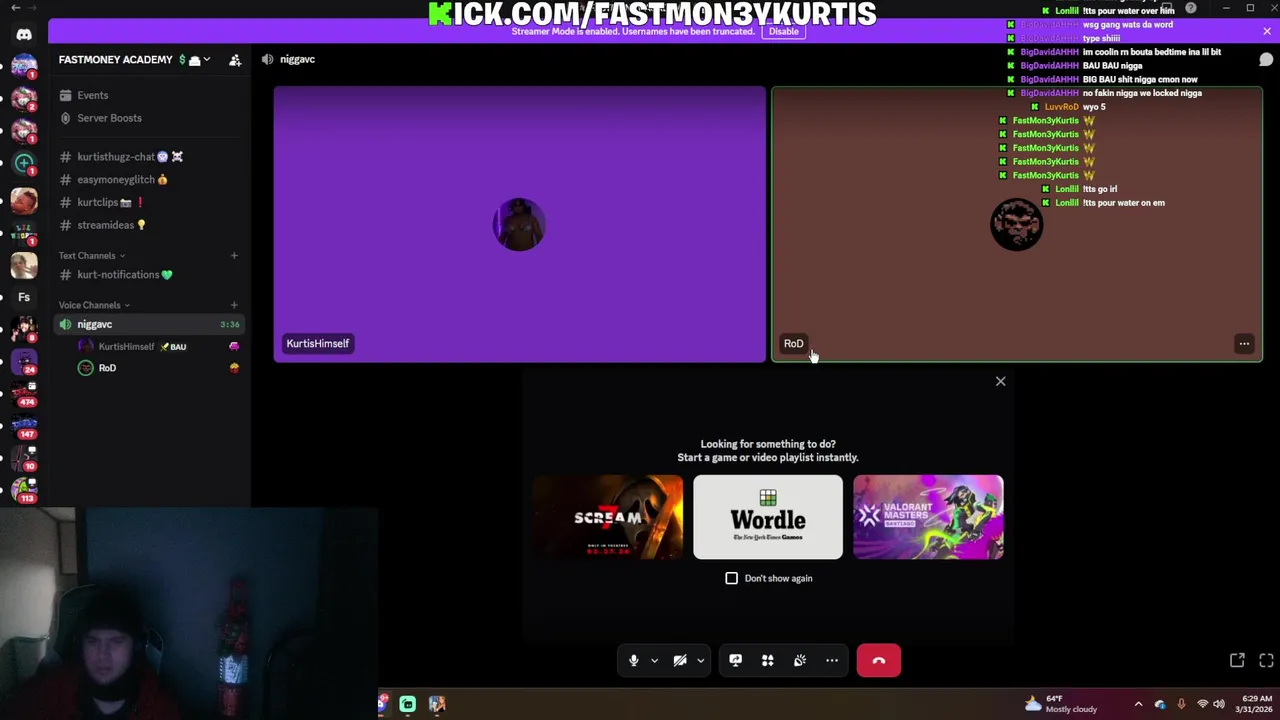The width and height of the screenshot is (1280, 720).
Task: Dismiss the Streamer Mode banner with the X
Action: pos(1267,31)
